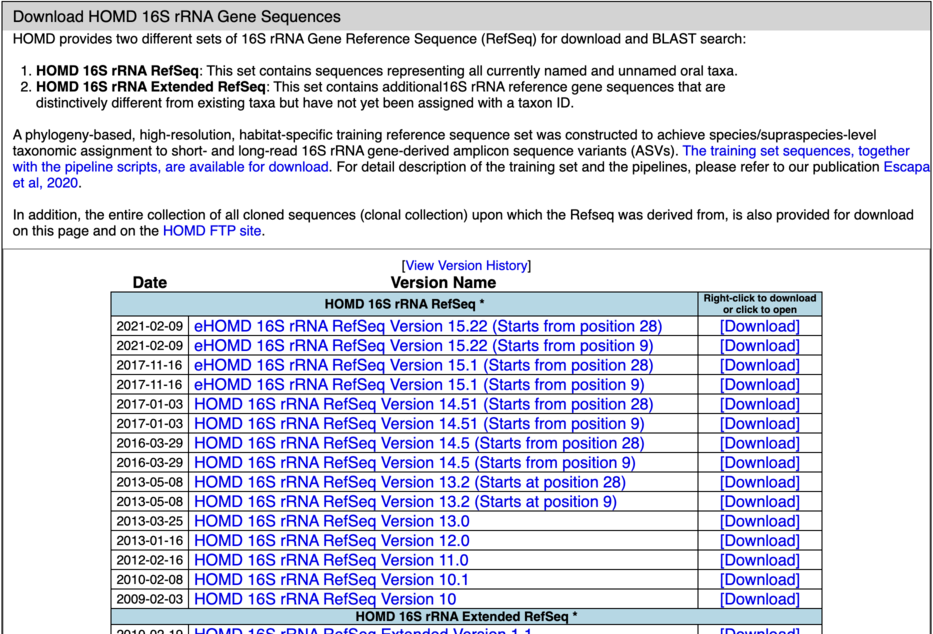Screen dimensions: 933x634
Task: Click Download for Version 14.5 position 28
Action: (759, 443)
